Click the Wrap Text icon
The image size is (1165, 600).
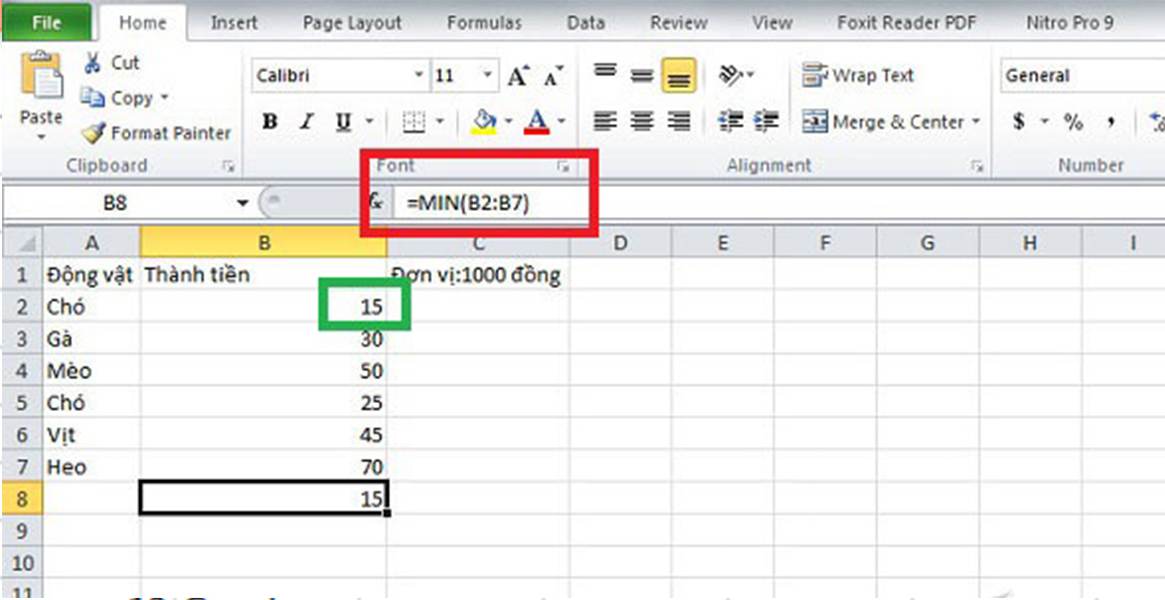click(x=855, y=75)
